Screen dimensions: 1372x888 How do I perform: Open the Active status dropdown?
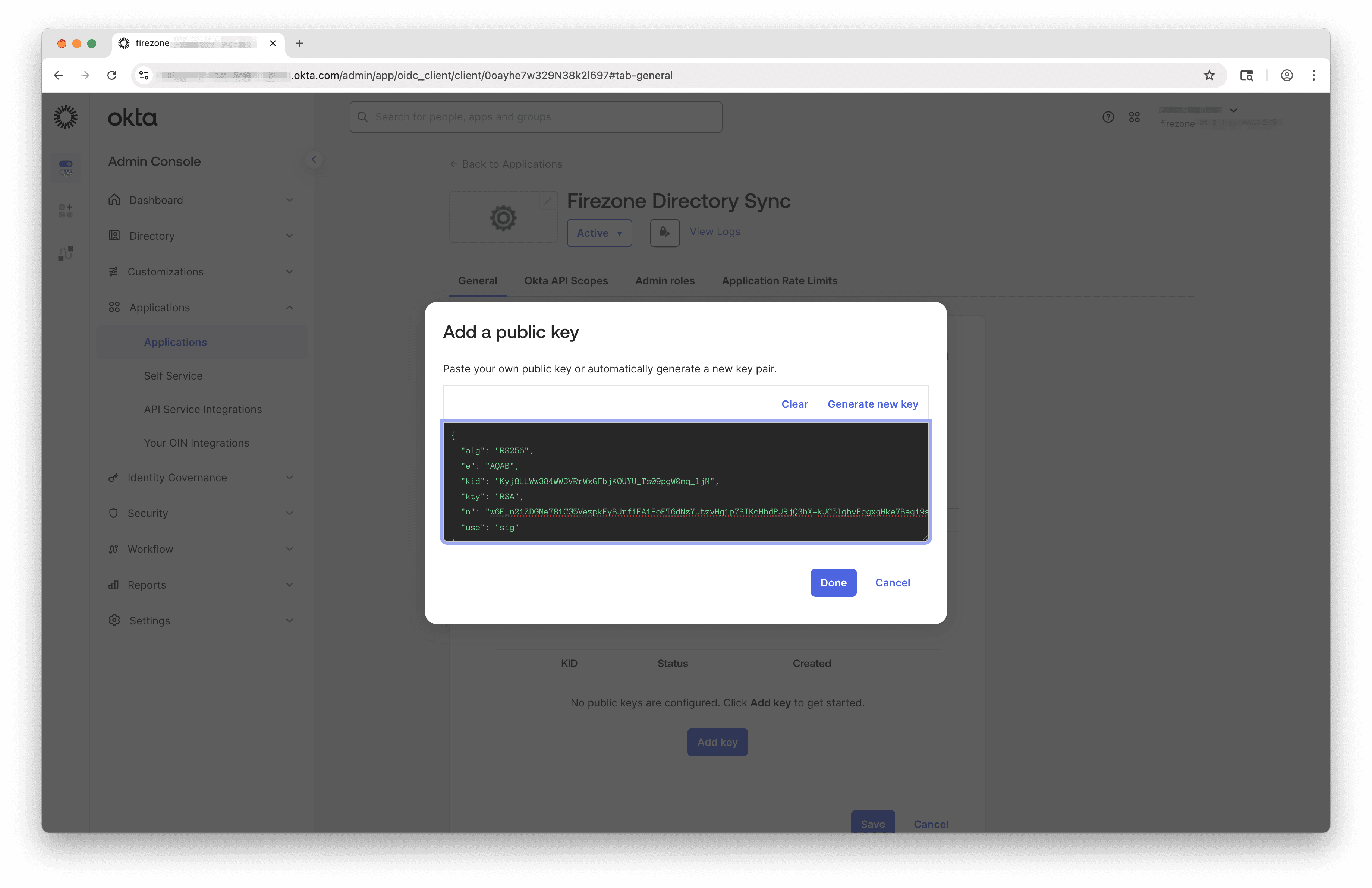coord(599,233)
